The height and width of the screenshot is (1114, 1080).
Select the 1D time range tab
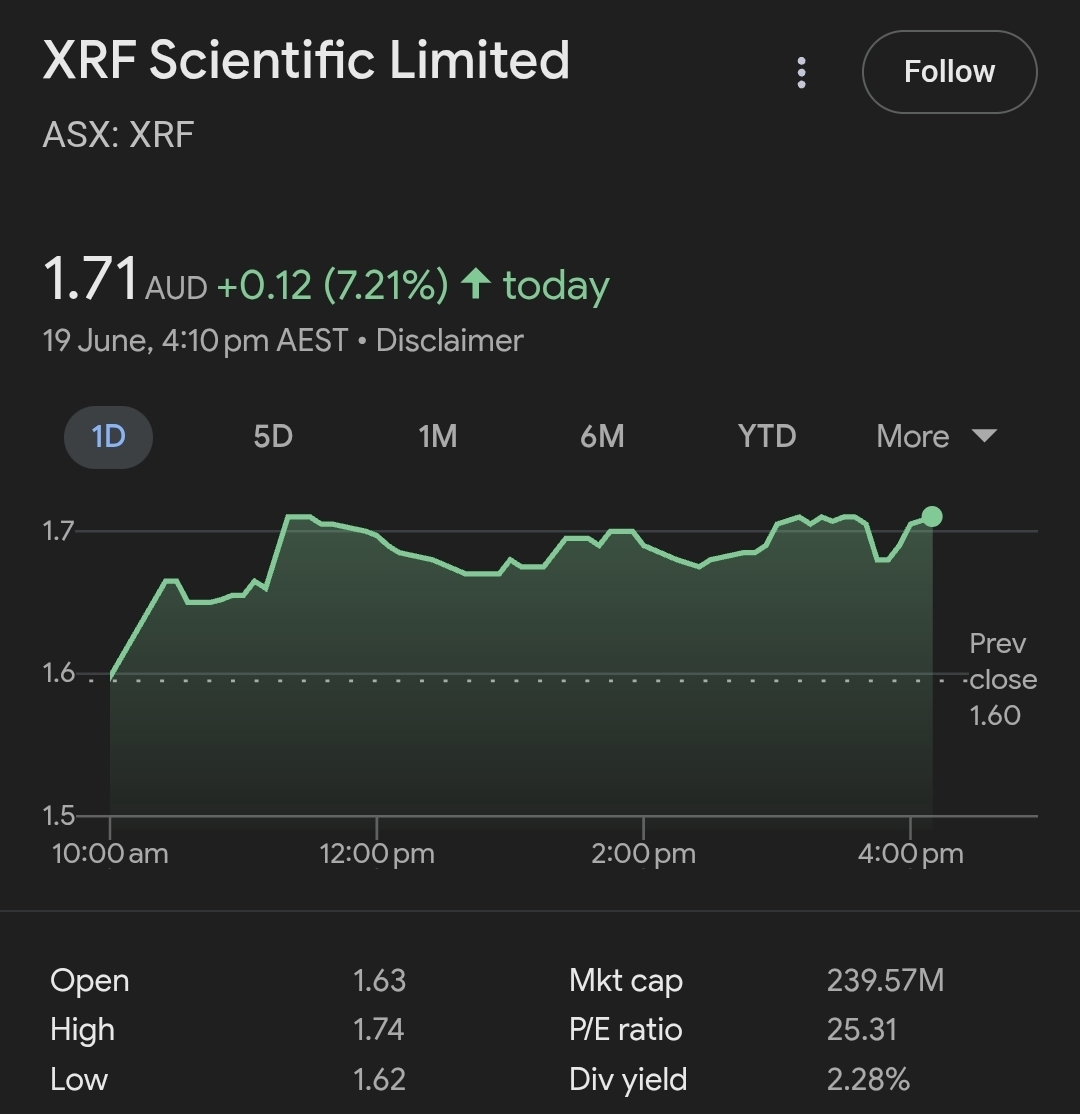[x=108, y=437]
